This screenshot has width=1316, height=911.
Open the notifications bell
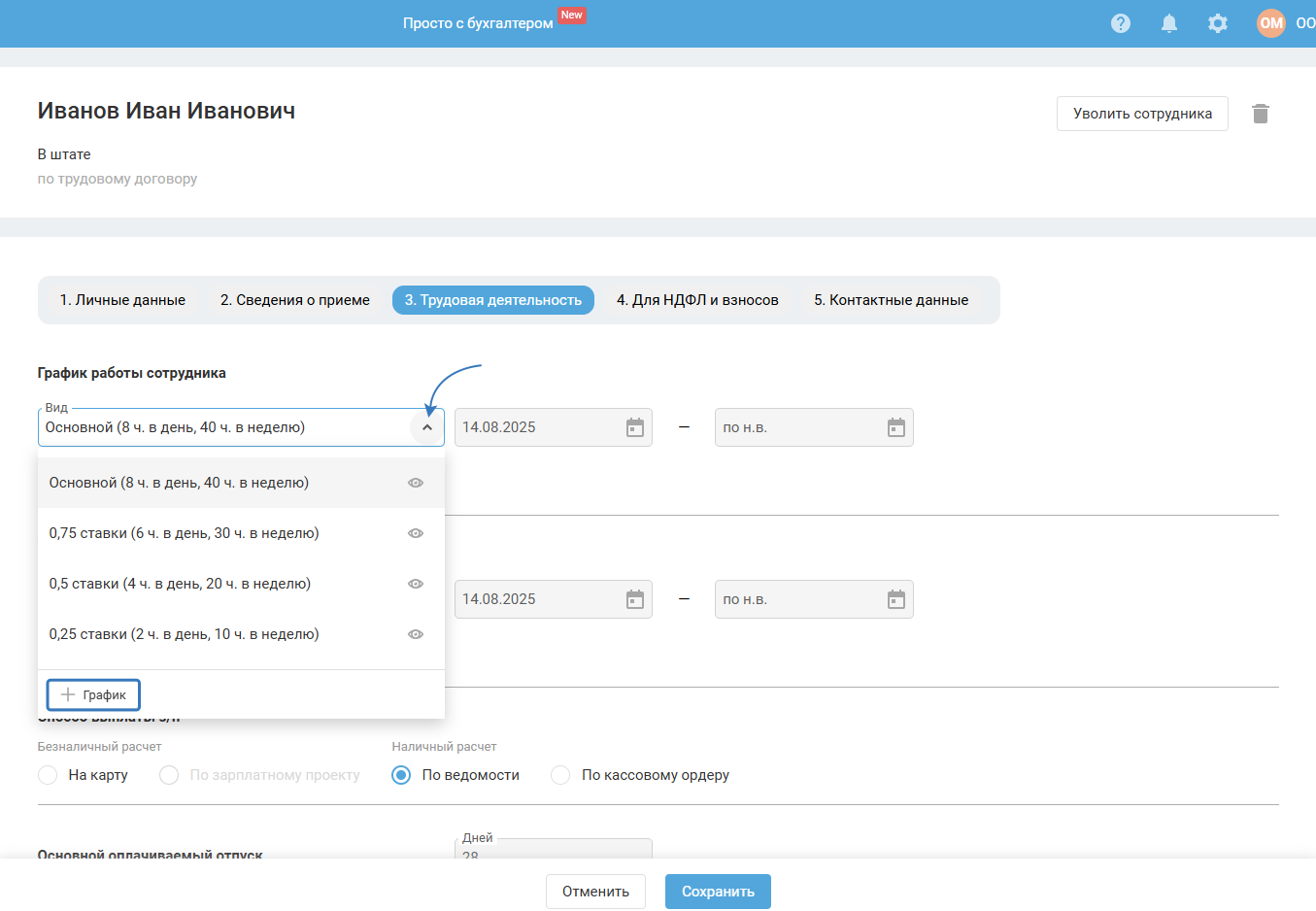[1169, 23]
